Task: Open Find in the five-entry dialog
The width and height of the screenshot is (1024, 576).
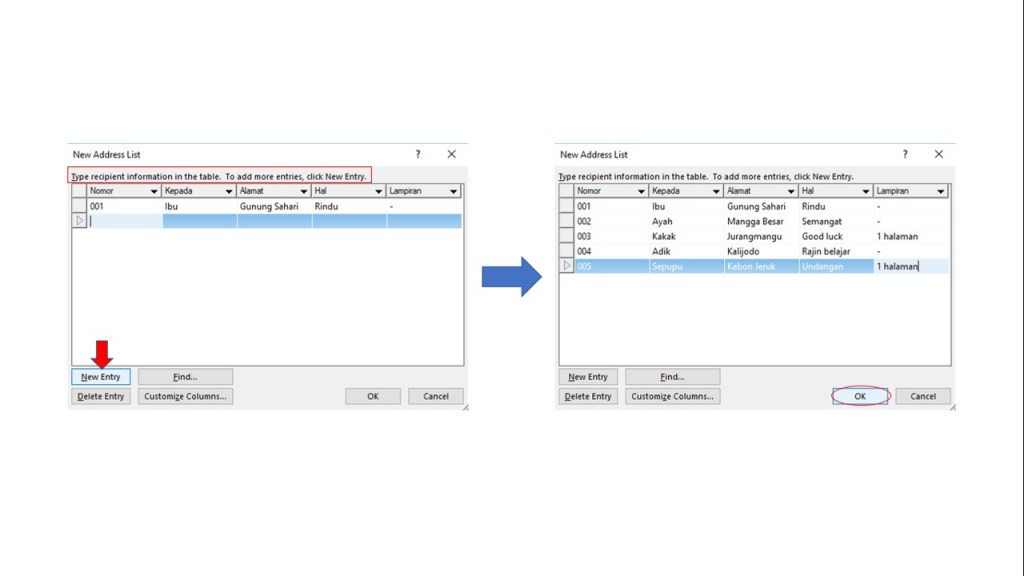Action: (x=672, y=377)
